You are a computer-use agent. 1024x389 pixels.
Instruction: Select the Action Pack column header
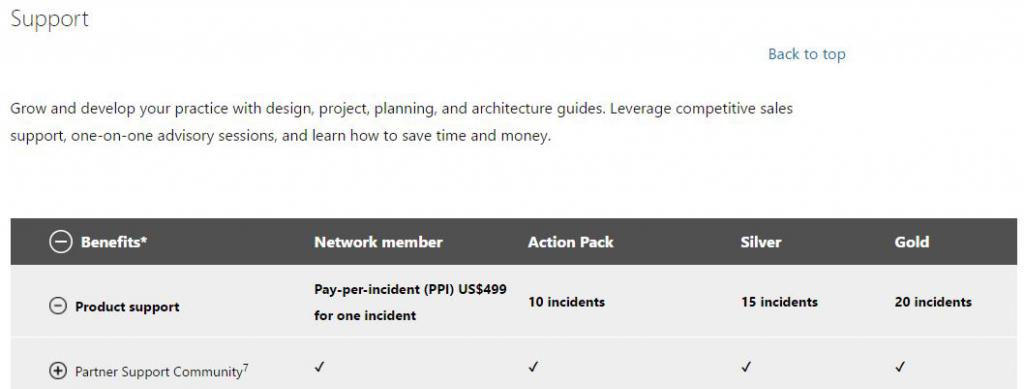(x=571, y=242)
